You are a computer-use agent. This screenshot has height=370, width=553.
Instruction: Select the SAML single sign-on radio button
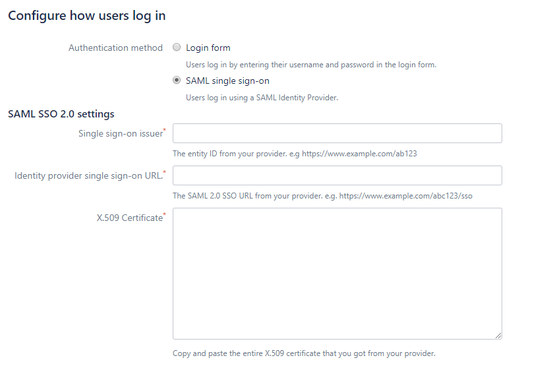coord(176,80)
